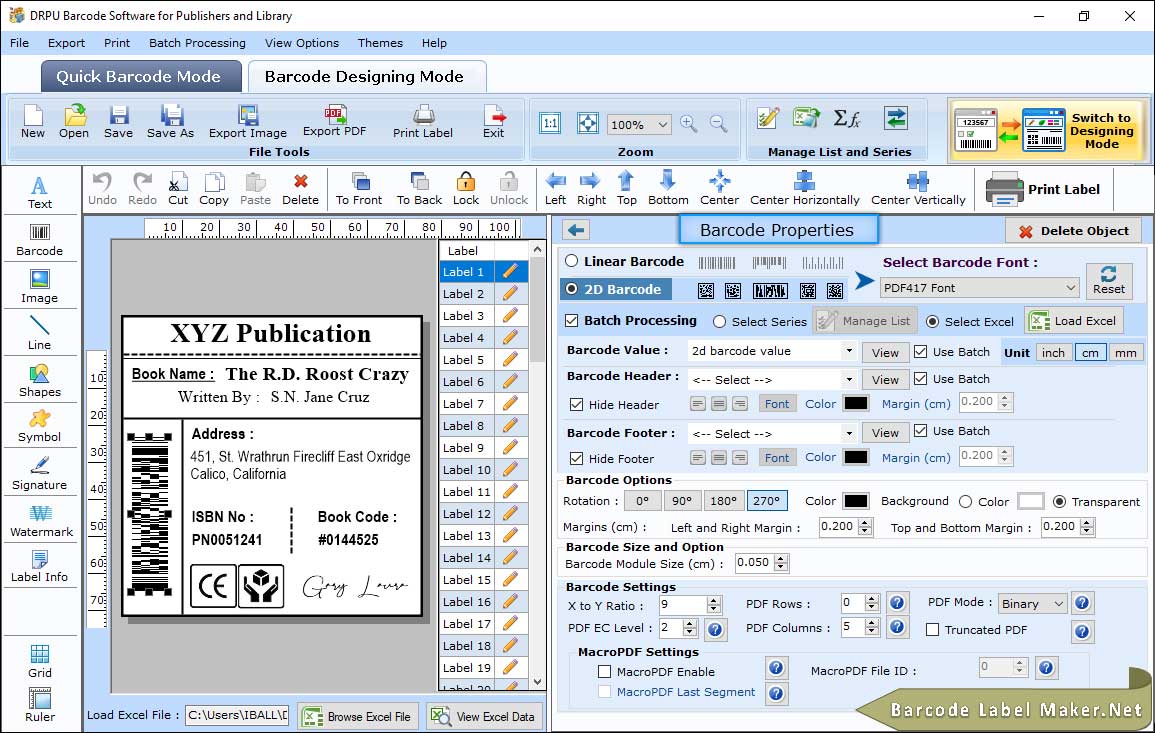Adjust PDF Columns stepper
The width and height of the screenshot is (1155, 733).
(x=872, y=627)
